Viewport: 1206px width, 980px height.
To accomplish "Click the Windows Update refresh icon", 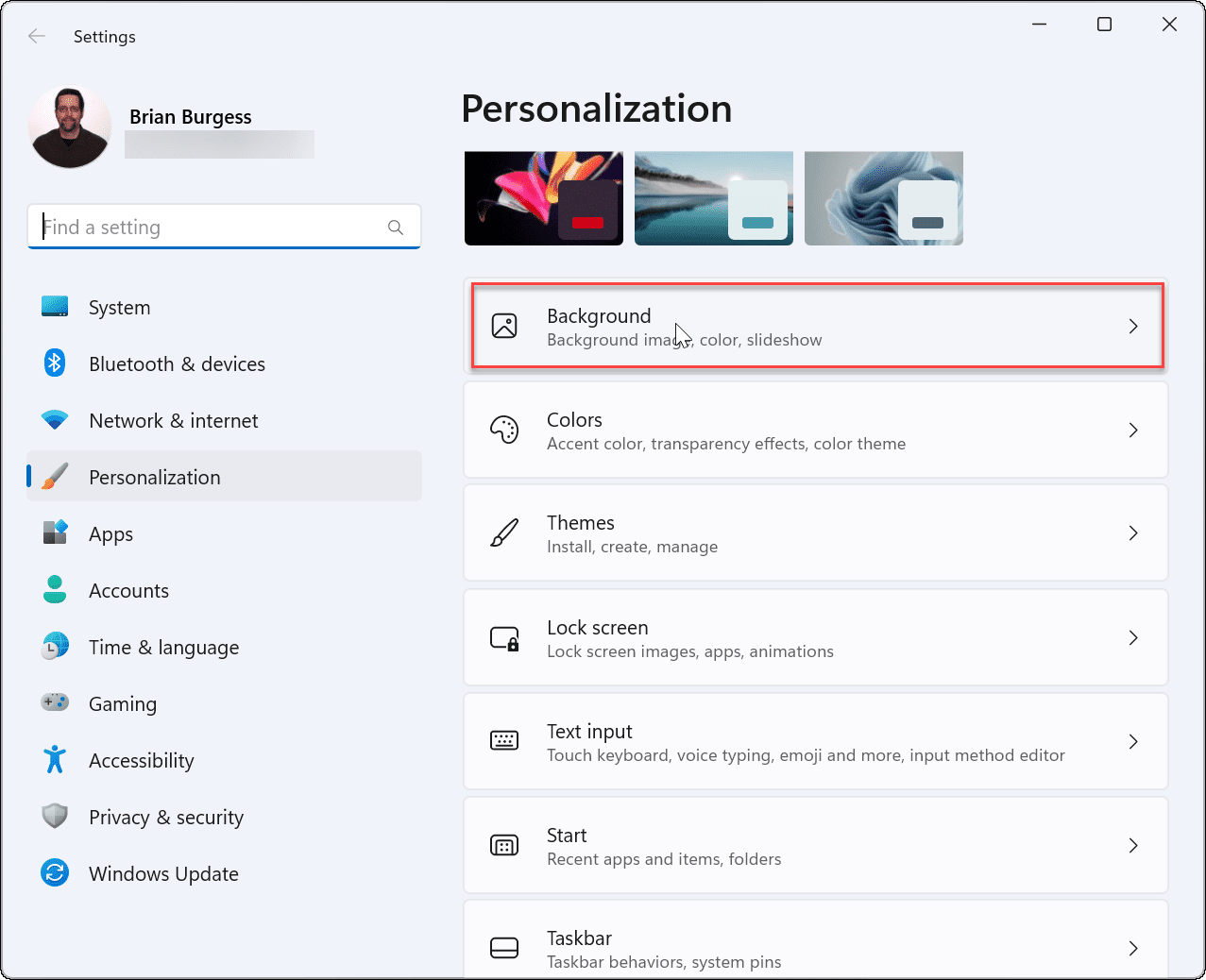I will [55, 872].
